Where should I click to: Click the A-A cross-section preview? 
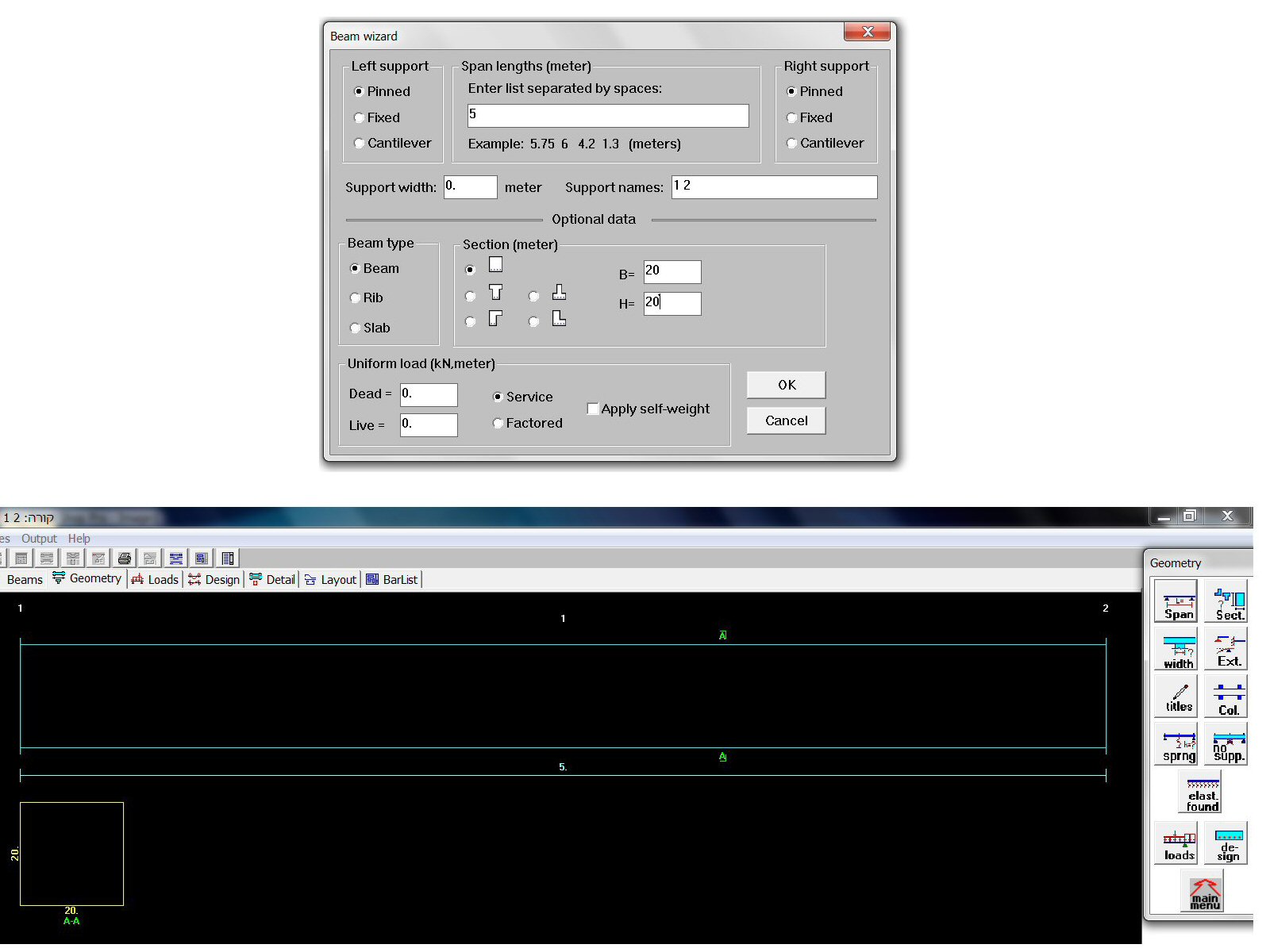71,854
